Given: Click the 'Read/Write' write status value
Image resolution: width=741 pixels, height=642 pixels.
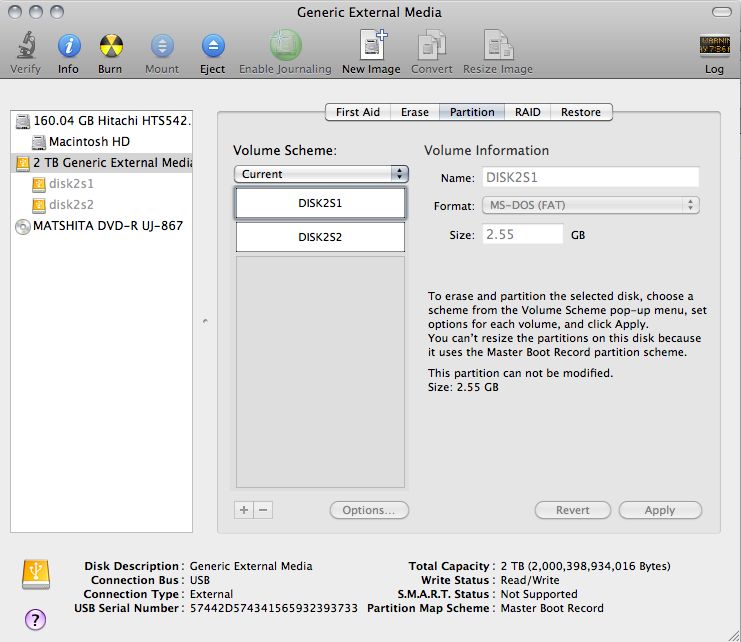Looking at the screenshot, I should [x=530, y=580].
